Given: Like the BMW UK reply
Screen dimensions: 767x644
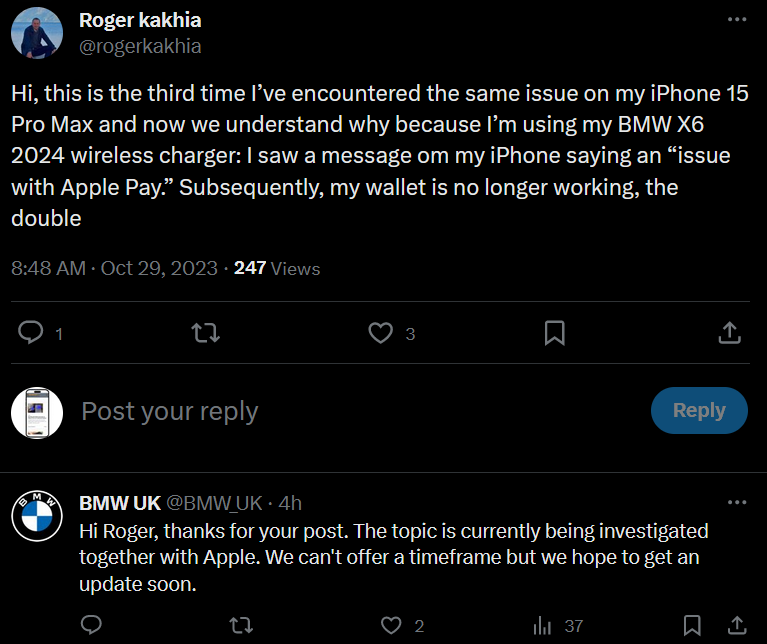Looking at the screenshot, I should (391, 626).
